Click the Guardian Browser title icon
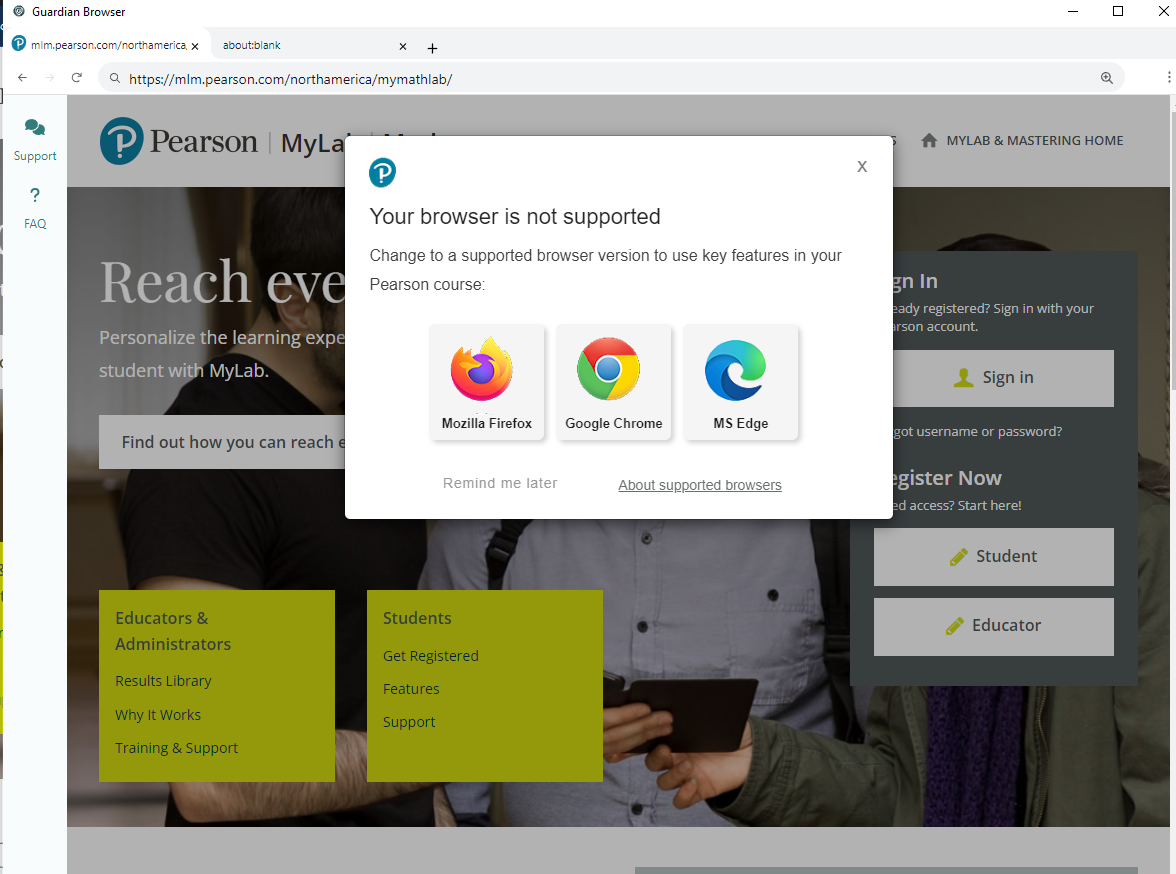Image resolution: width=1176 pixels, height=874 pixels. pyautogui.click(x=19, y=11)
